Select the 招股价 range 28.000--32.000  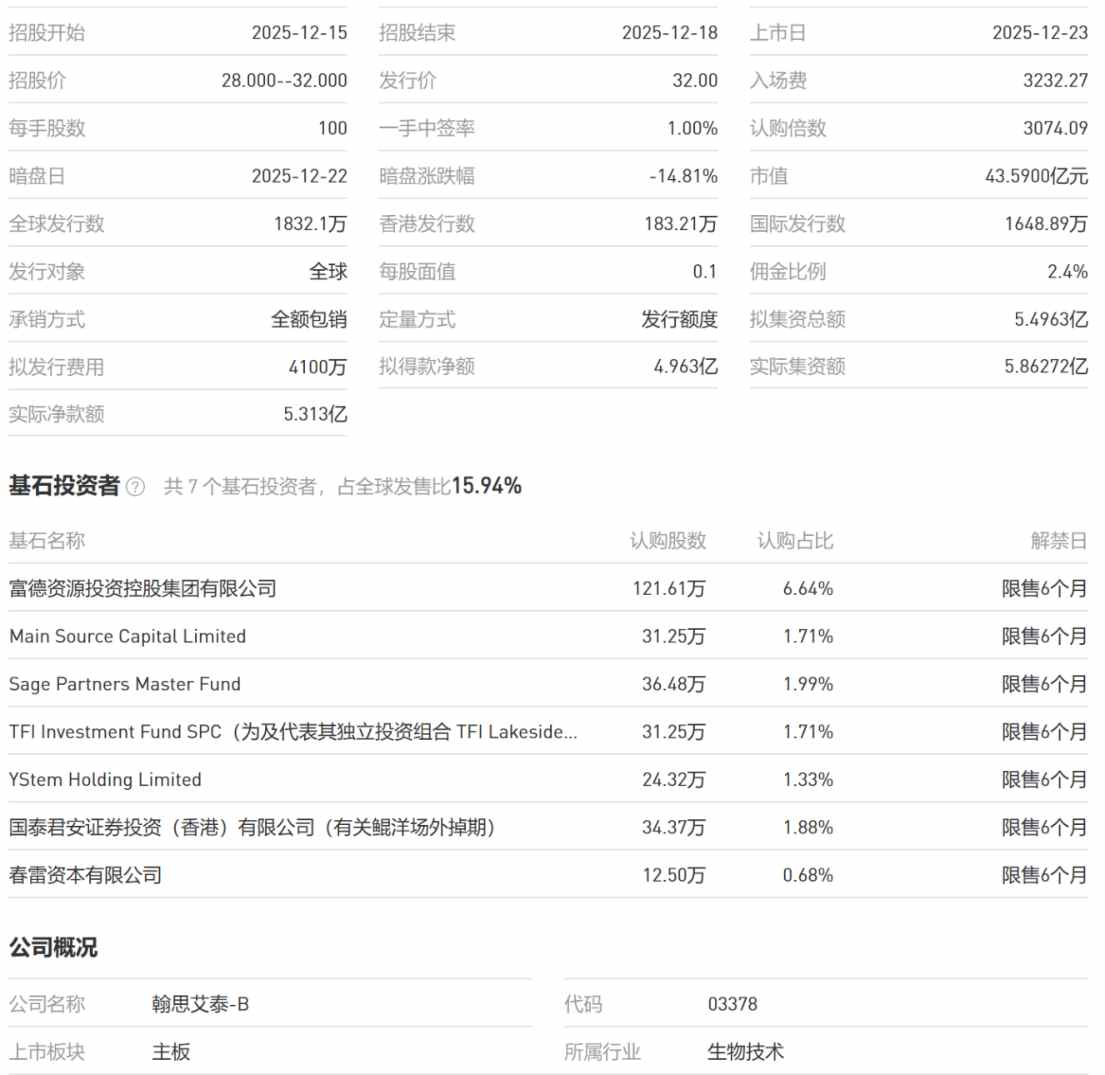point(284,80)
